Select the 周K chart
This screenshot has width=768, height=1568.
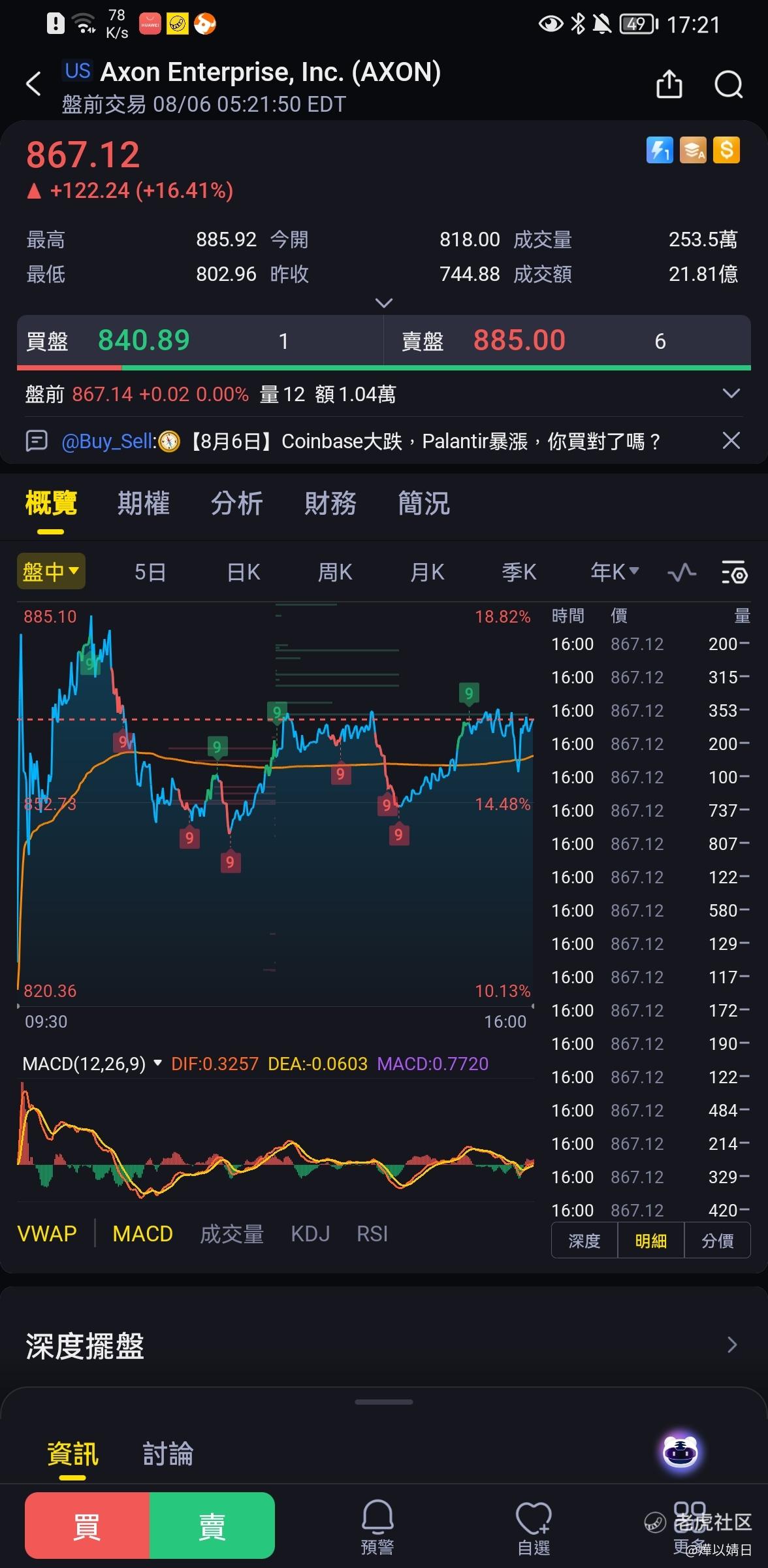(335, 572)
